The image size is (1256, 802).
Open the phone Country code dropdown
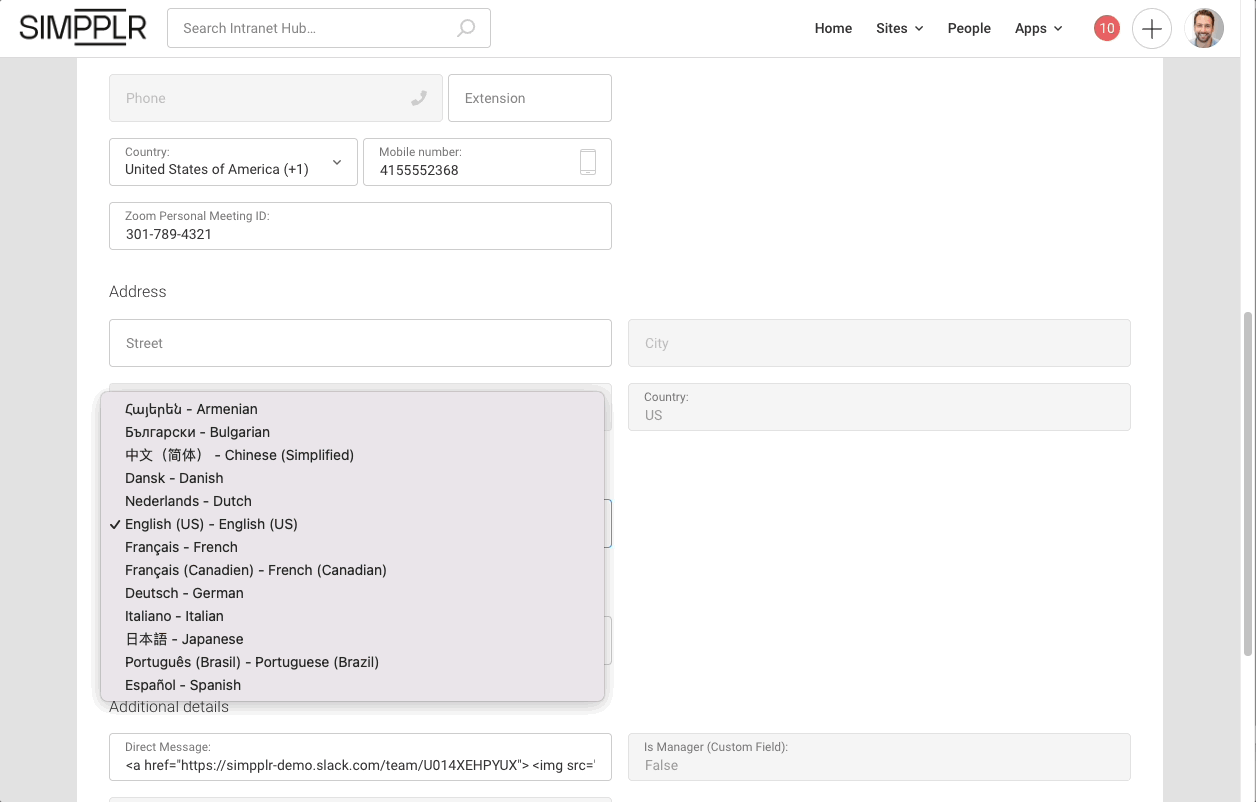click(233, 162)
